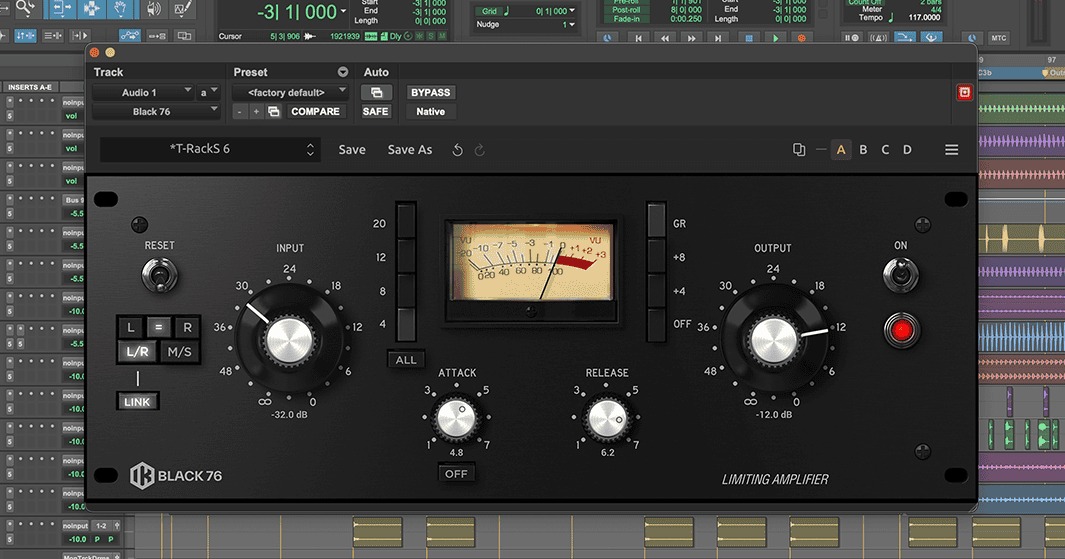Click the Fast Forward transport button
The height and width of the screenshot is (559, 1065).
click(691, 39)
